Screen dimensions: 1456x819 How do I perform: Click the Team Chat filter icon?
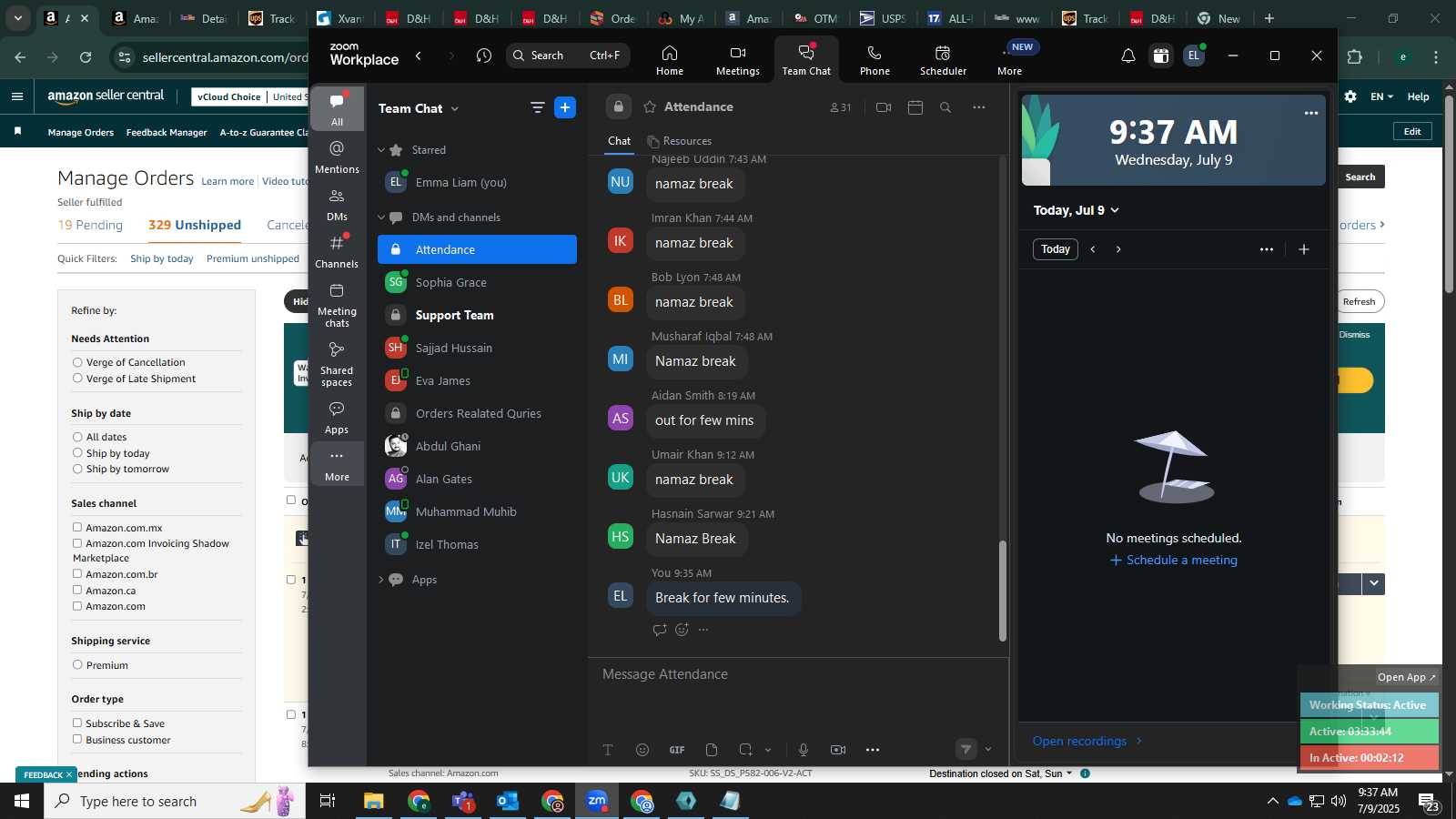pos(537,108)
